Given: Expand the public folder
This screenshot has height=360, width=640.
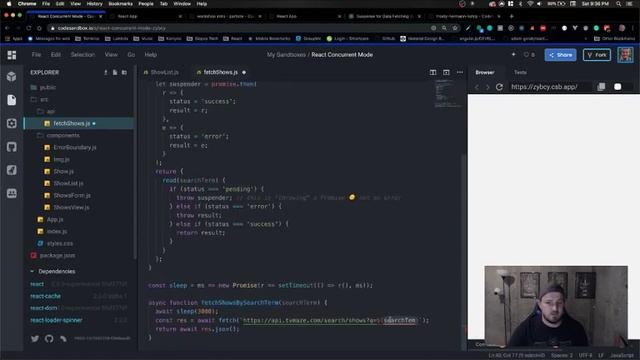Looking at the screenshot, I should click(x=43, y=87).
